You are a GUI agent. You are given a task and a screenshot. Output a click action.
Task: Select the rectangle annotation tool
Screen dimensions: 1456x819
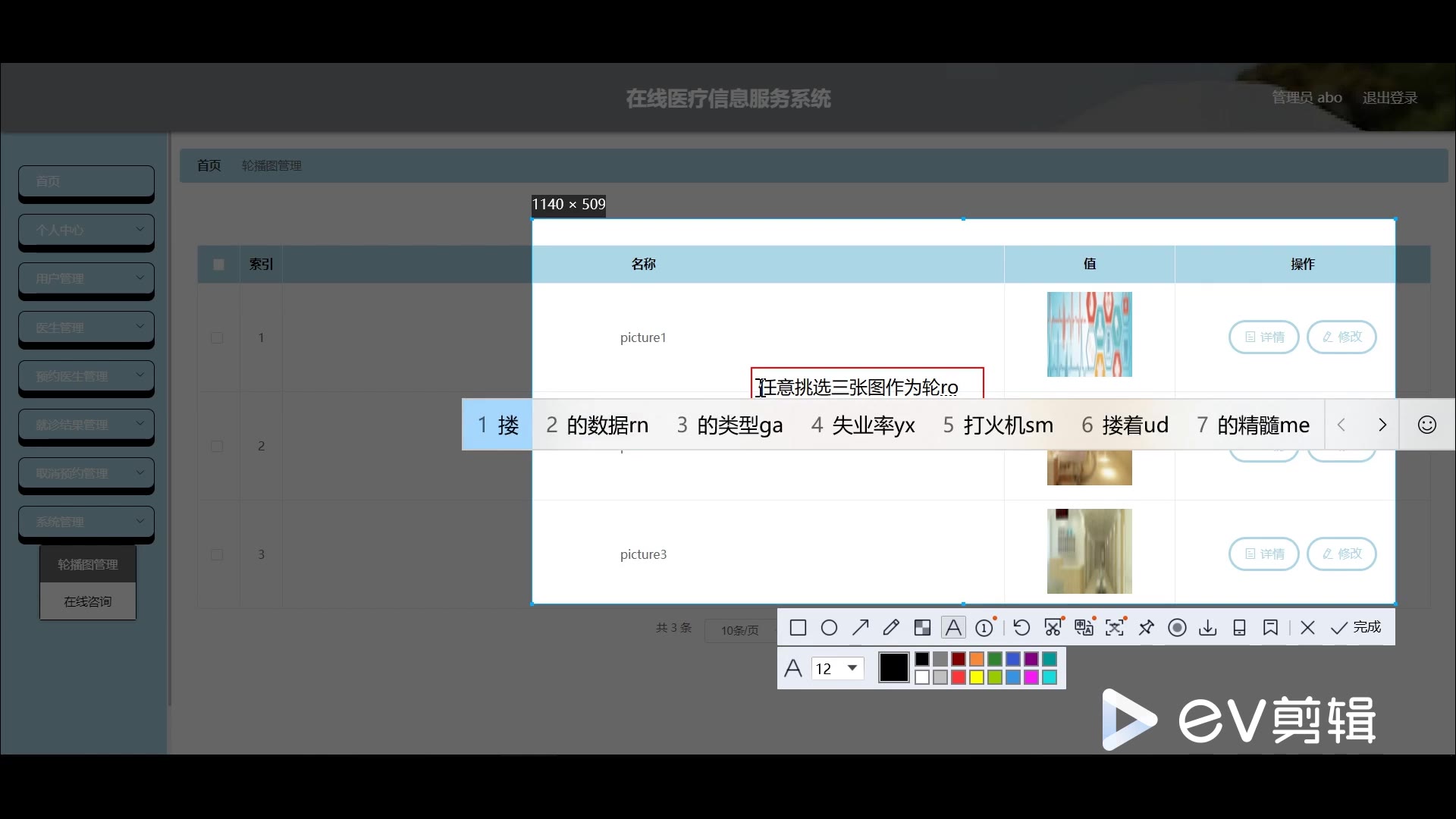(x=798, y=628)
